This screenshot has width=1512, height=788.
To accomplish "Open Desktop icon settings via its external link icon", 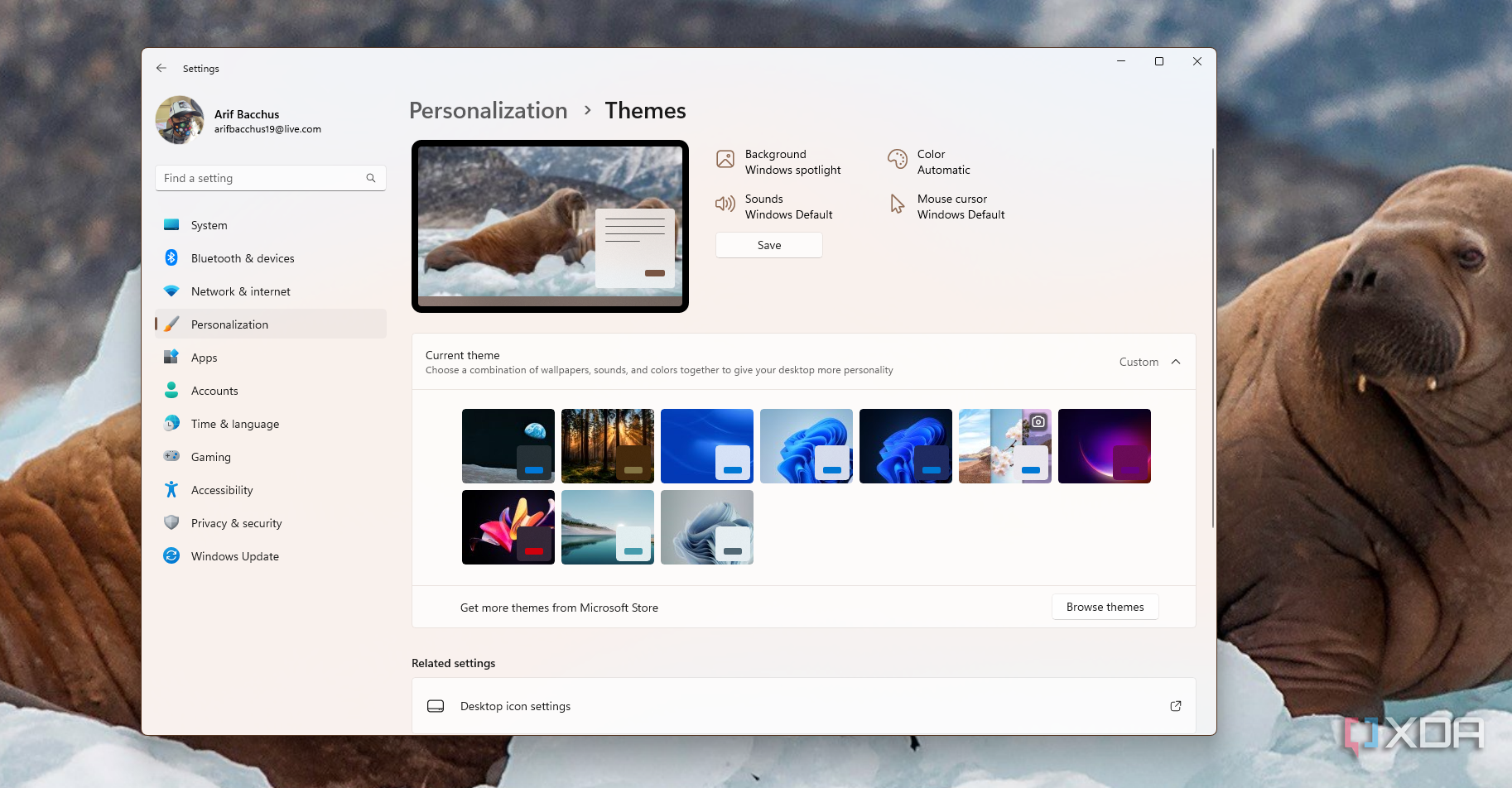I will click(1175, 706).
